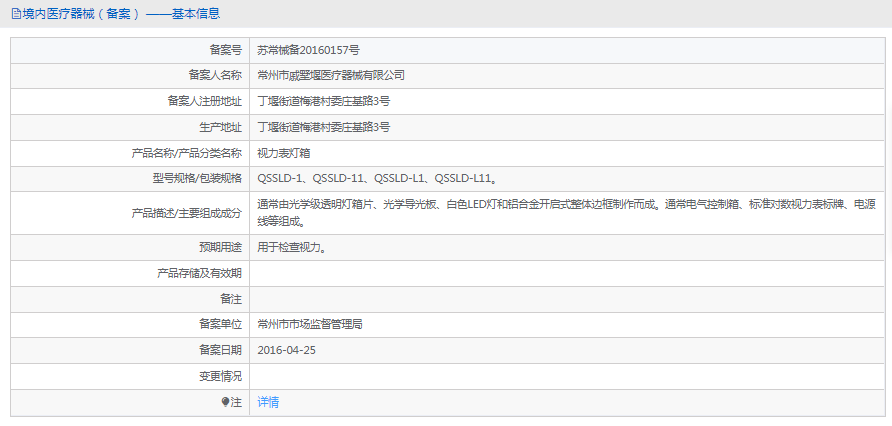Select the intended use text 用于检查视力。
Viewport: 892px width, 426px height.
point(291,247)
